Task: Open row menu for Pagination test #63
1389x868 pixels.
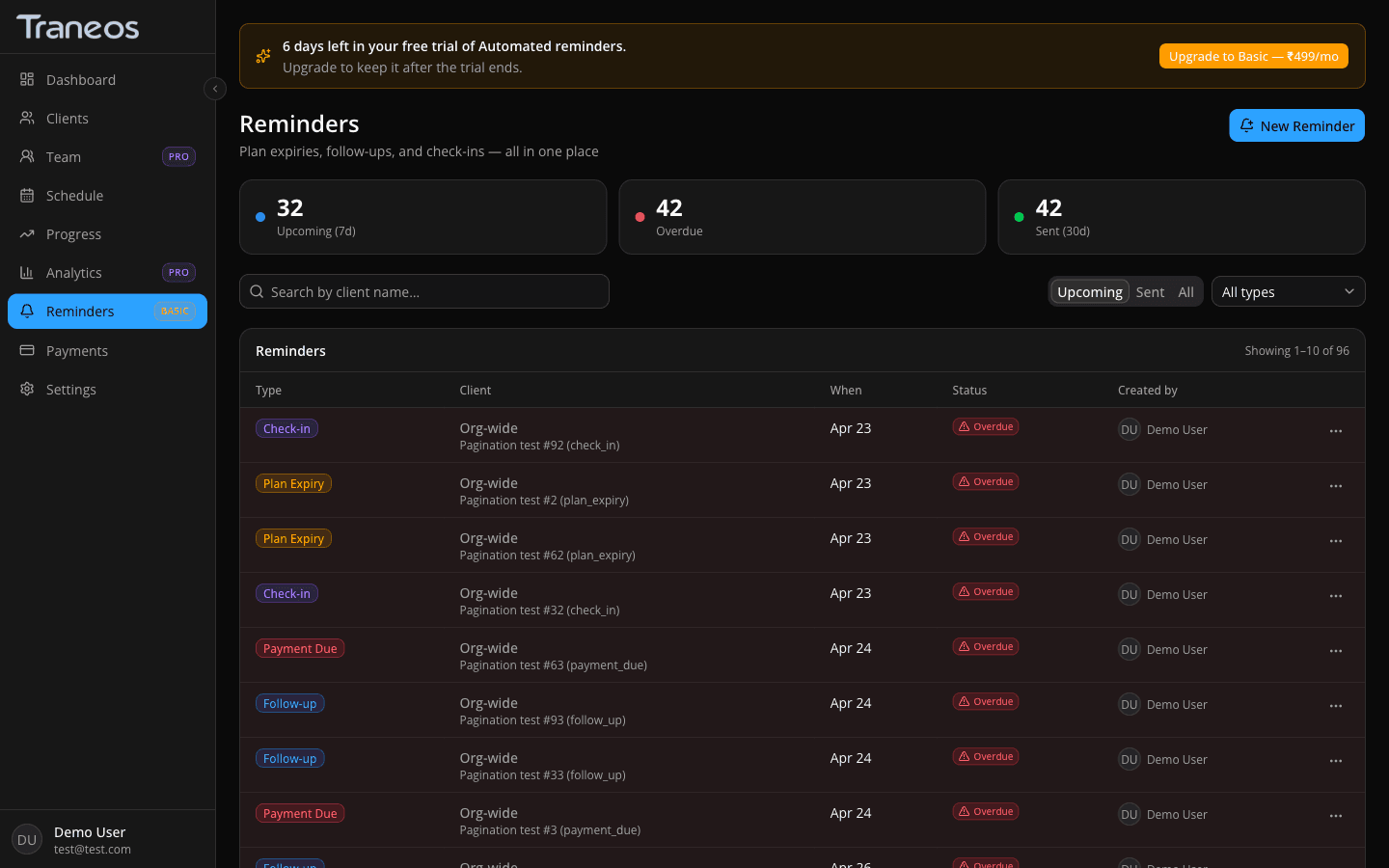Action: tap(1336, 651)
